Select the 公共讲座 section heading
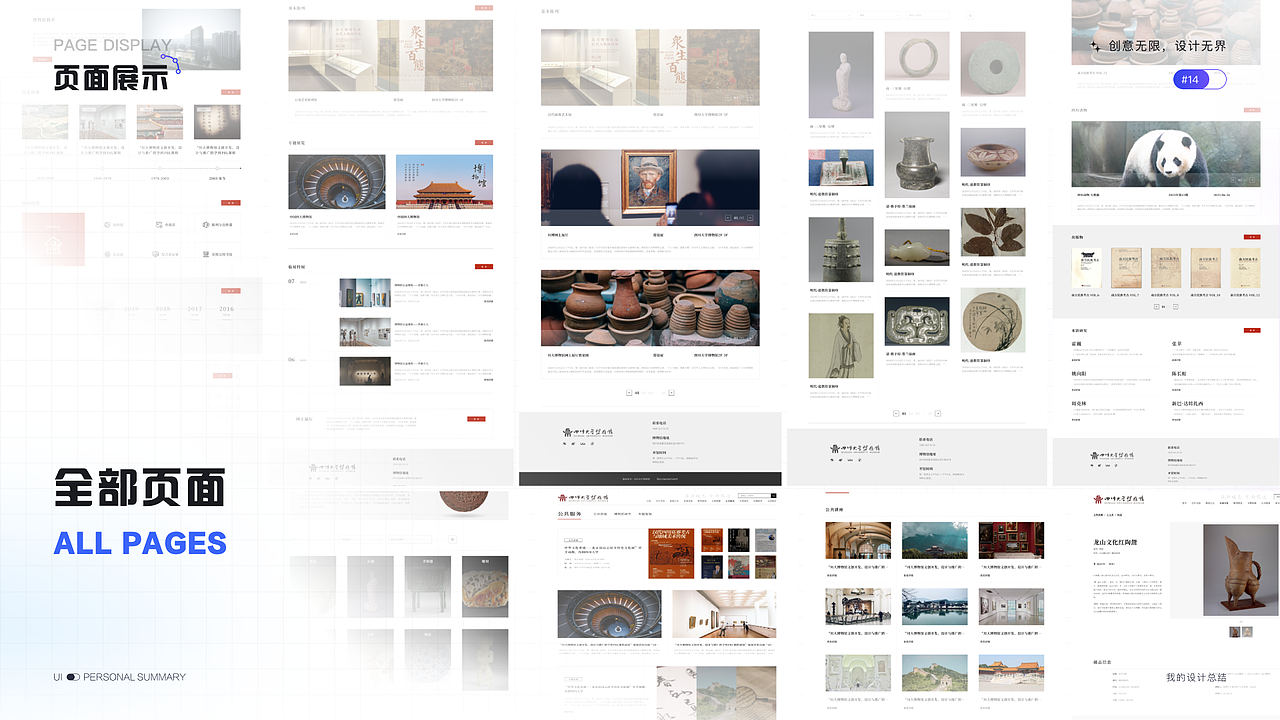Screen dimensions: 1280x720 point(835,508)
